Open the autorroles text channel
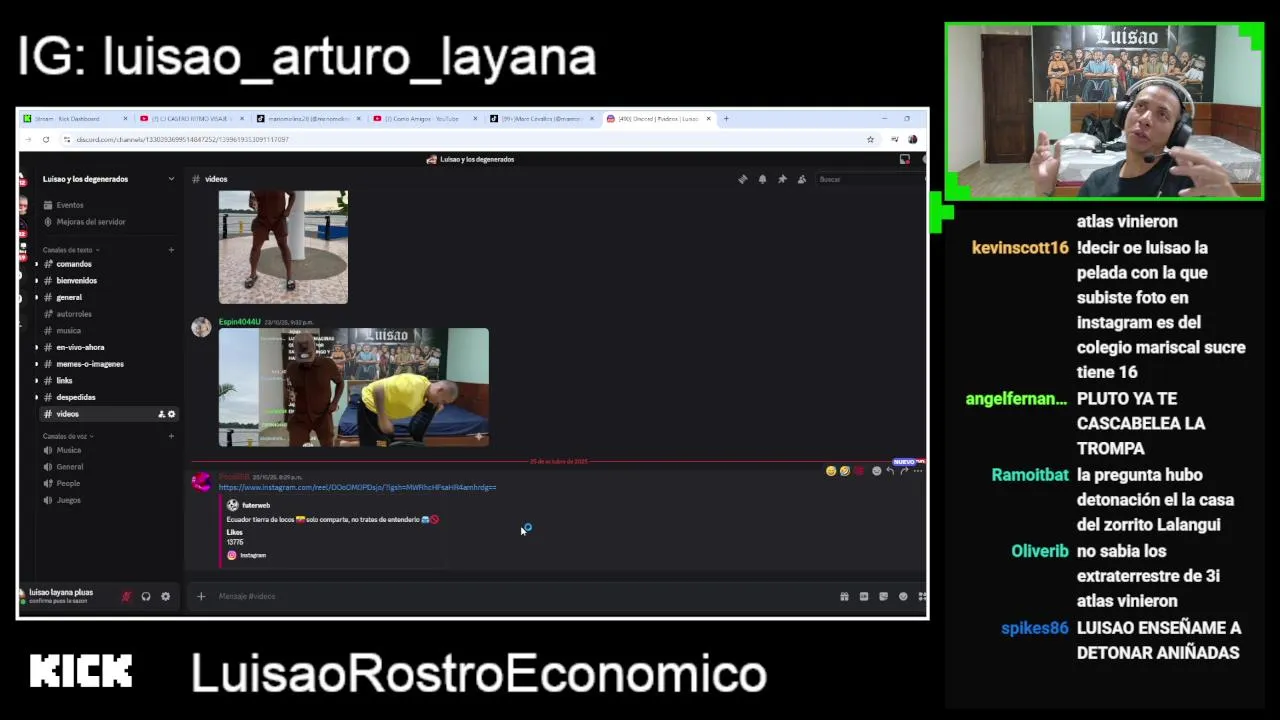This screenshot has width=1280, height=720. tap(74, 314)
